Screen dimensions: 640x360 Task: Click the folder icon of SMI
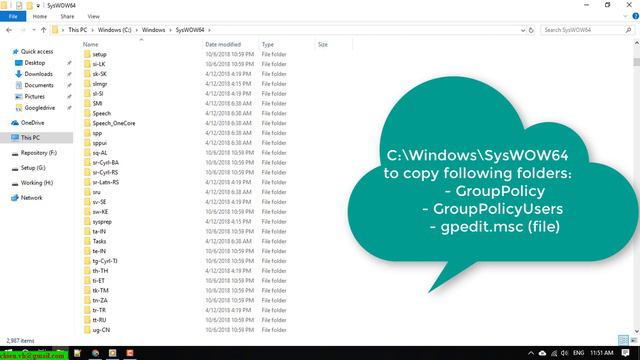tap(87, 103)
